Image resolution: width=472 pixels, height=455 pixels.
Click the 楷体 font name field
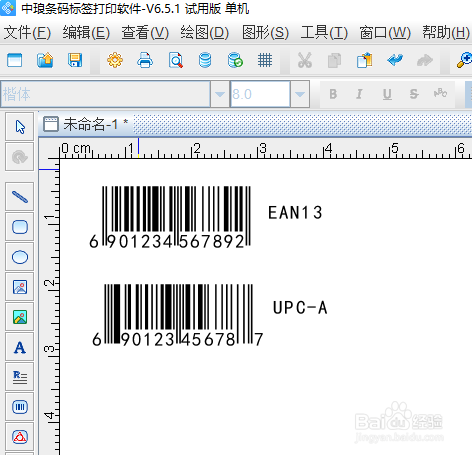click(105, 94)
